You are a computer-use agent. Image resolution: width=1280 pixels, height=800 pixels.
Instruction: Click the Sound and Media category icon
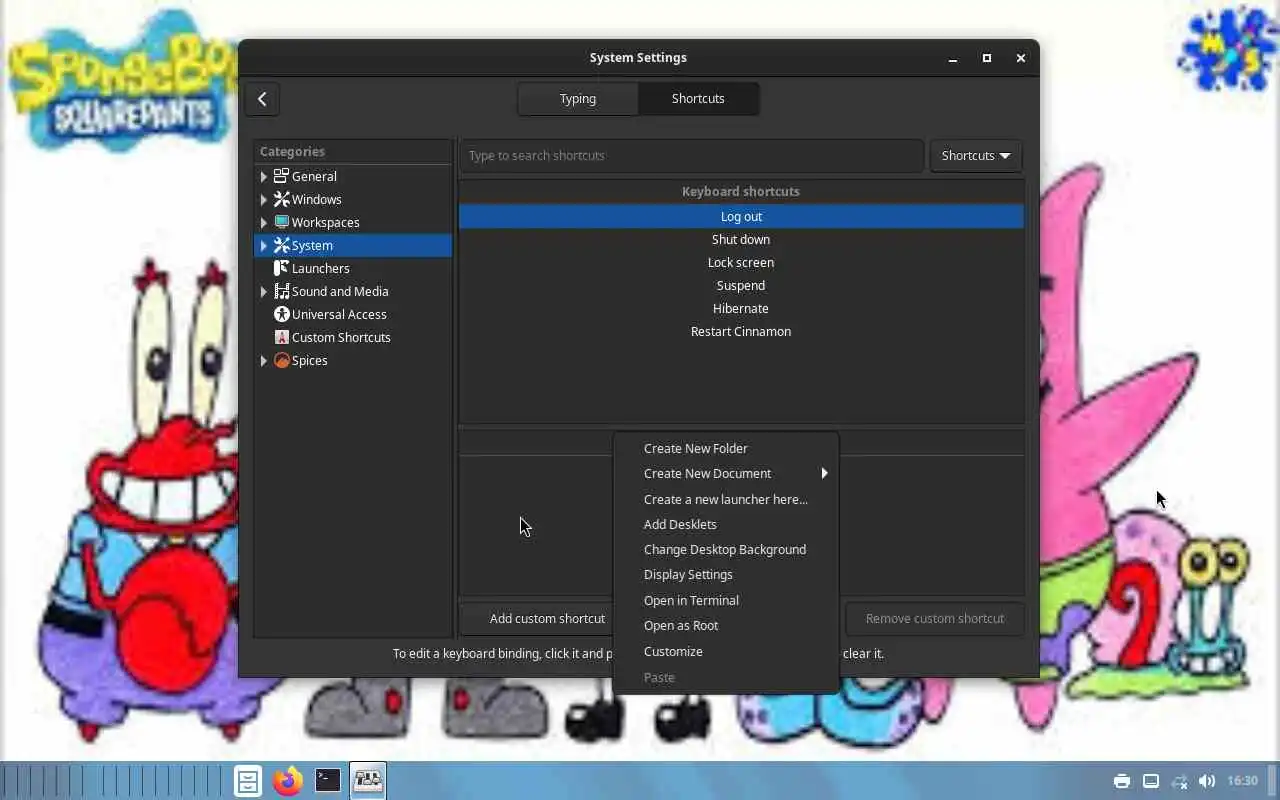point(282,291)
